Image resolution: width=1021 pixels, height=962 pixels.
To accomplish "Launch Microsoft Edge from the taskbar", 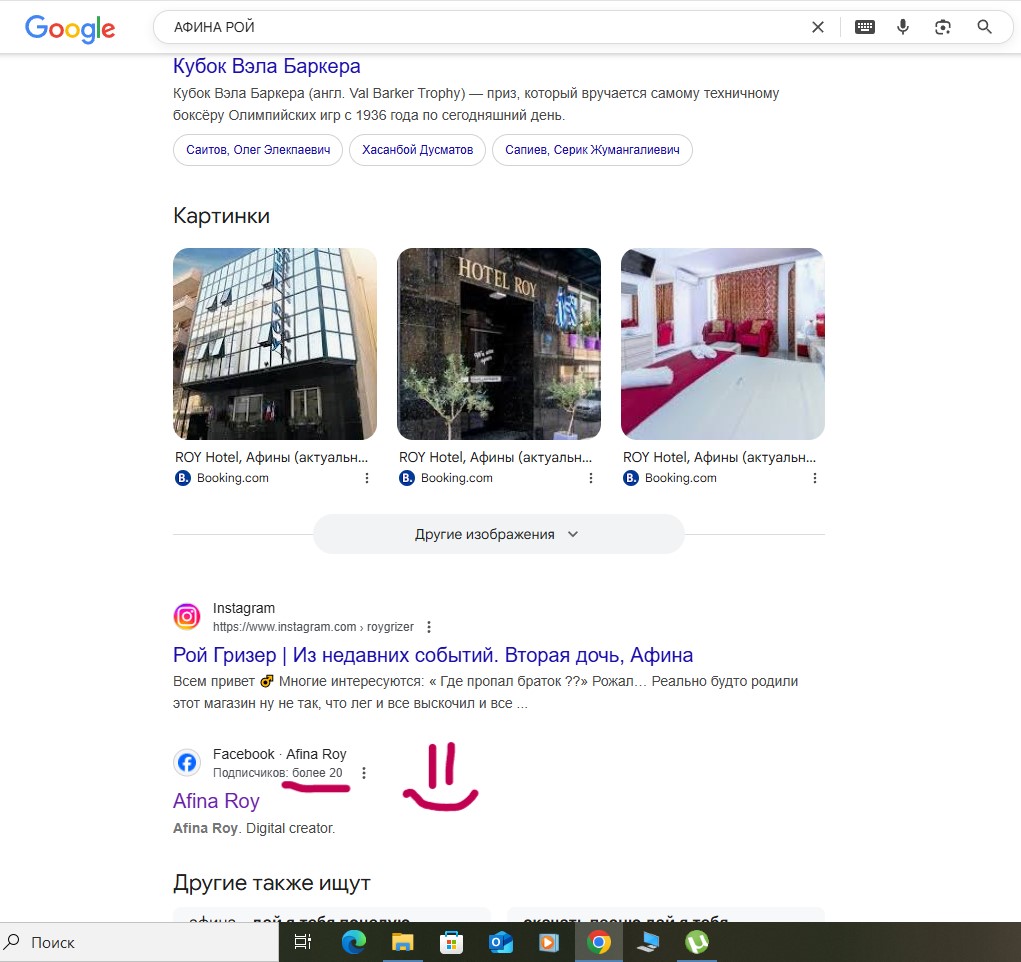I will tap(354, 942).
